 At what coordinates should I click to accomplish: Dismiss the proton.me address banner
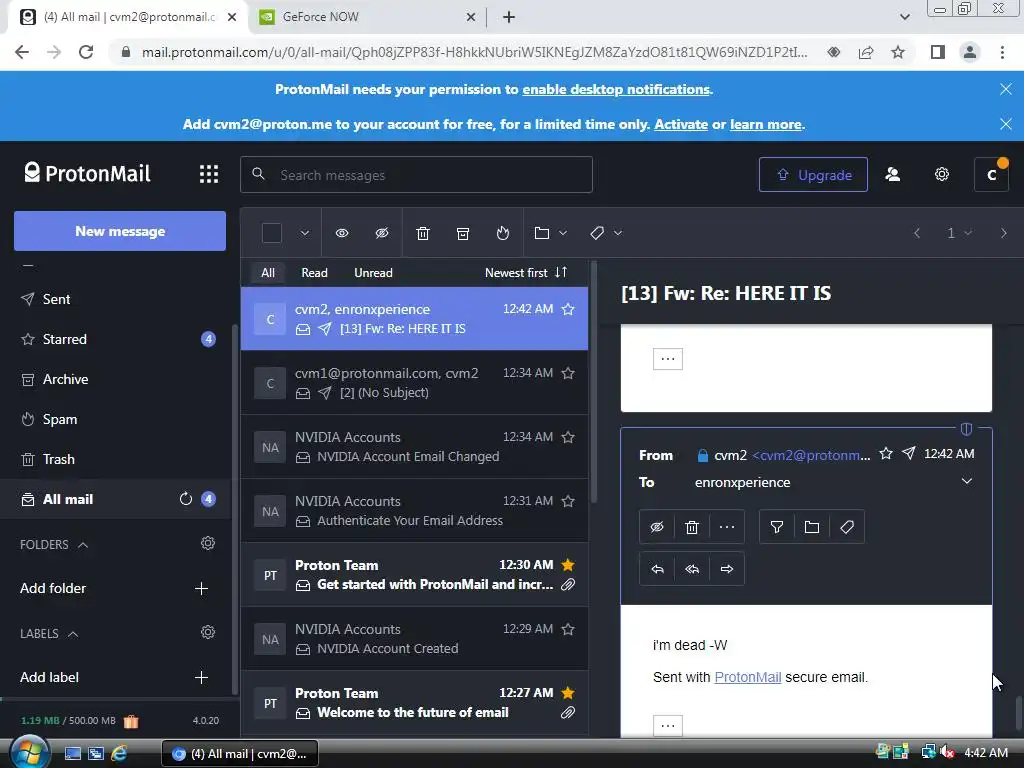(x=1006, y=123)
